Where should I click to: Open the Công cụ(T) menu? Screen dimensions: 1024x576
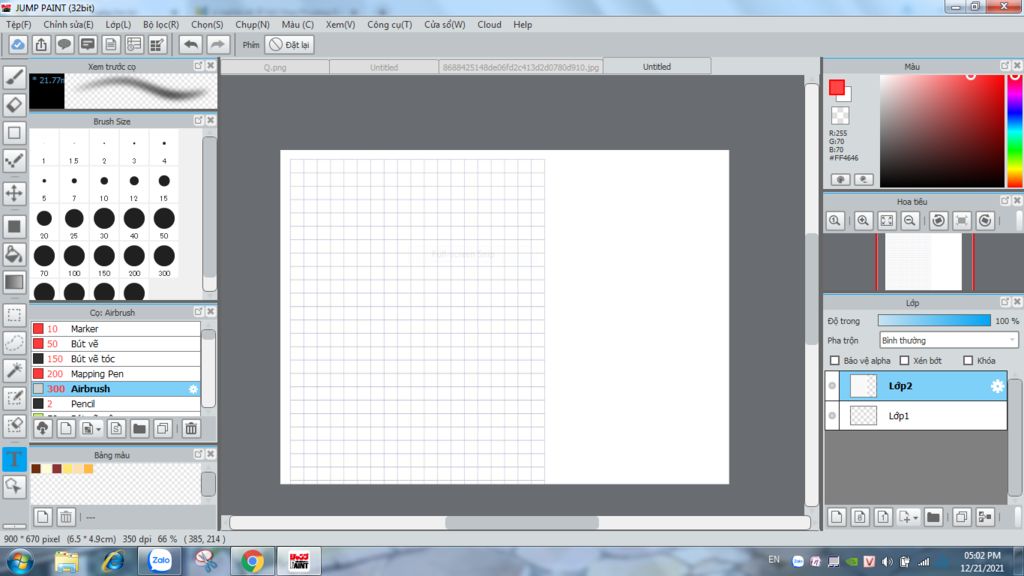tap(389, 24)
